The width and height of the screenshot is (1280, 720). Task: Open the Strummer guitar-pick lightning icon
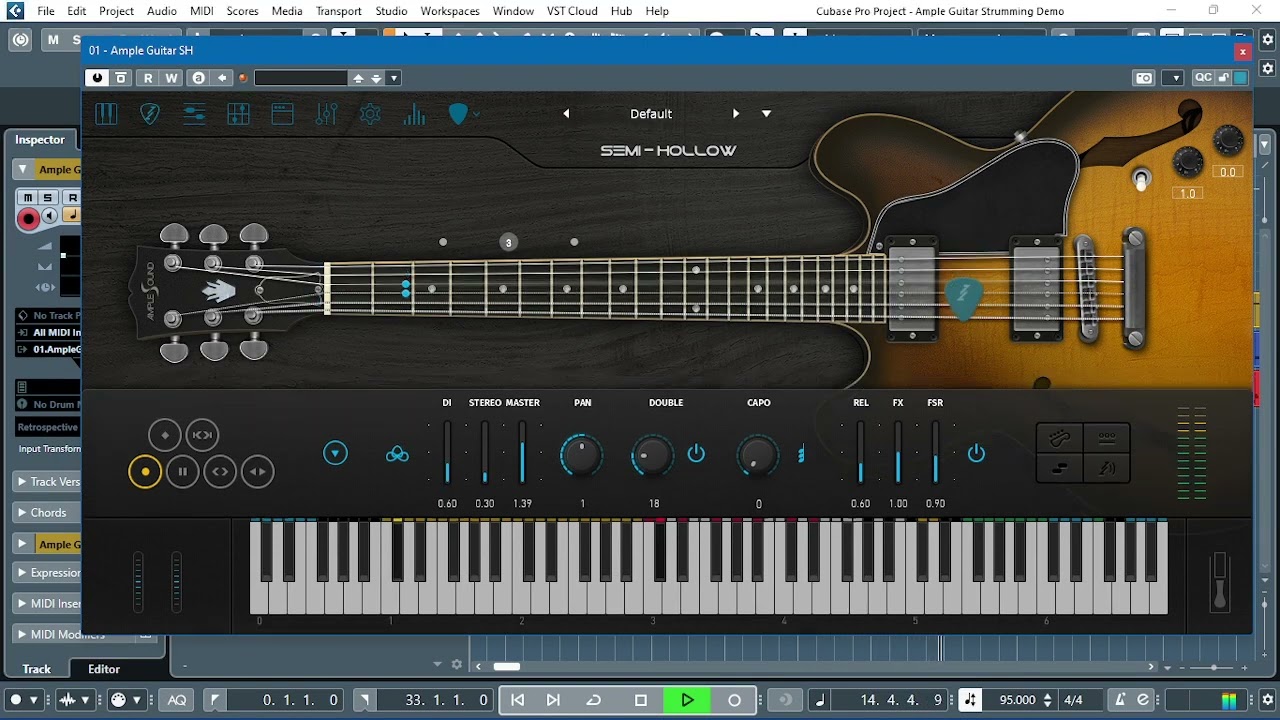[x=150, y=114]
